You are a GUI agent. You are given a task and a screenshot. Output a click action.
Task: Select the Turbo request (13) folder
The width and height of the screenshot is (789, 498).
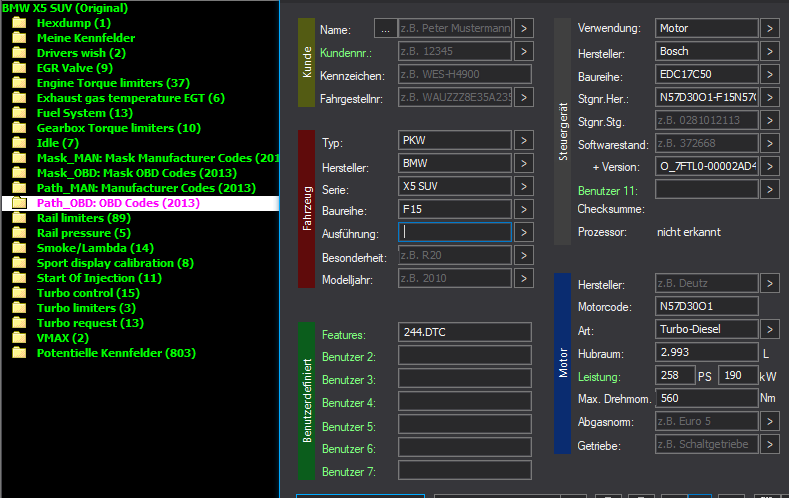[x=90, y=323]
